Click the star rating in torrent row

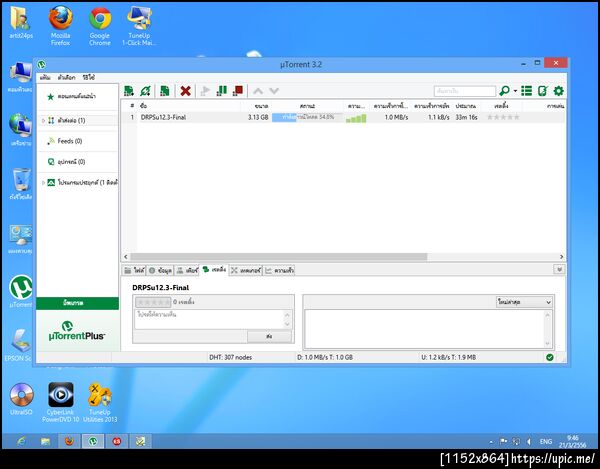pos(503,117)
